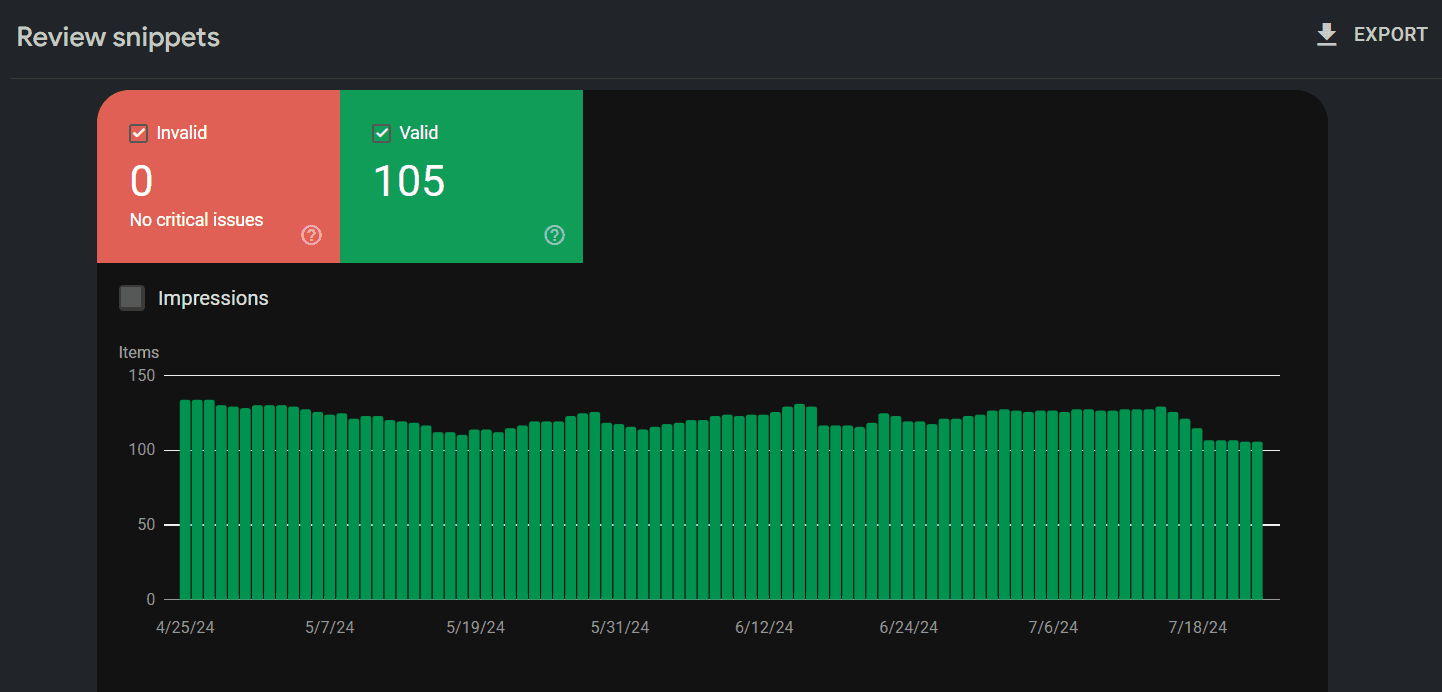Open help icon on Valid card
The height and width of the screenshot is (692, 1442).
click(555, 235)
